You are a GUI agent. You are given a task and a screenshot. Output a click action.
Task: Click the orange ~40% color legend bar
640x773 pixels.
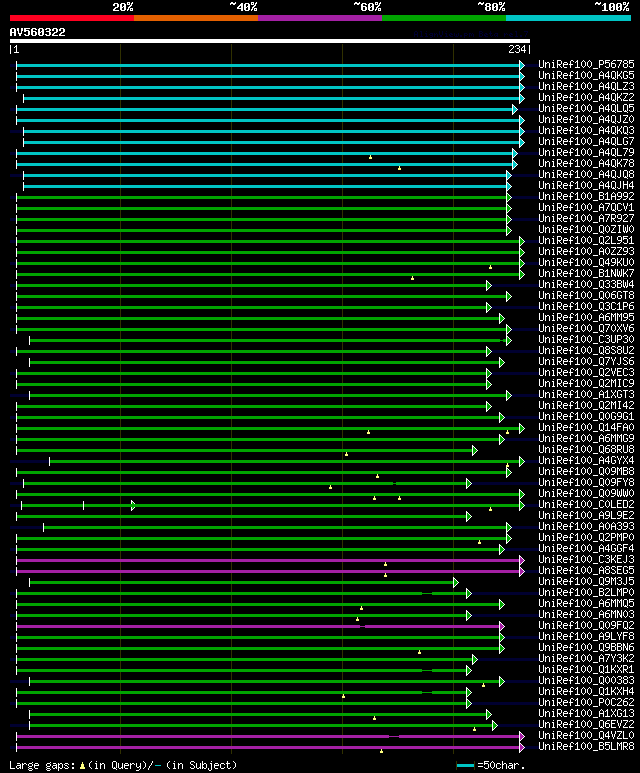pyautogui.click(x=196, y=18)
